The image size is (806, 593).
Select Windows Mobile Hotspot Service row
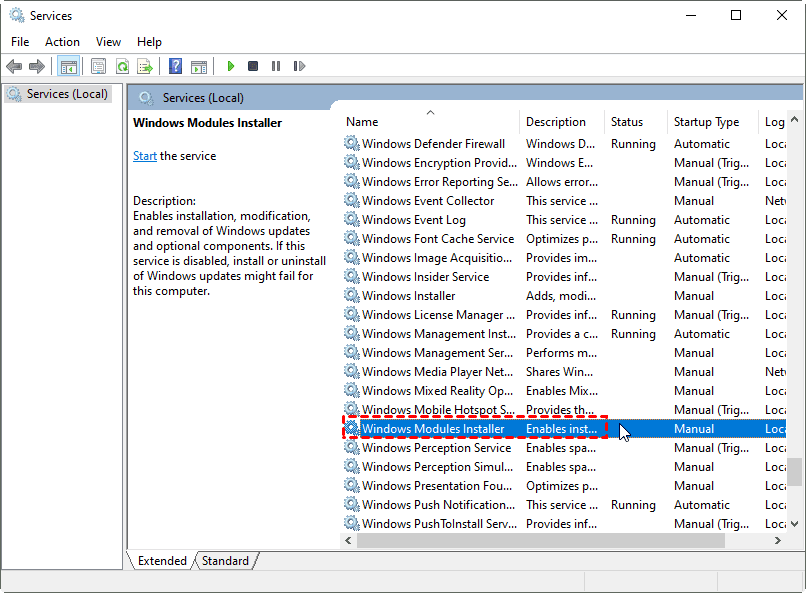(564, 410)
